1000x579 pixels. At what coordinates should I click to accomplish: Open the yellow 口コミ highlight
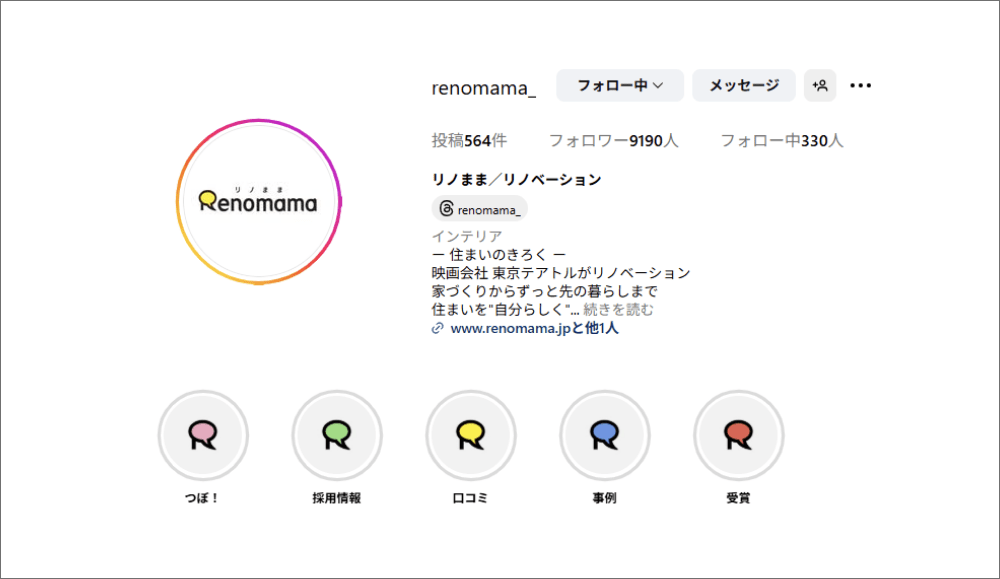point(471,436)
